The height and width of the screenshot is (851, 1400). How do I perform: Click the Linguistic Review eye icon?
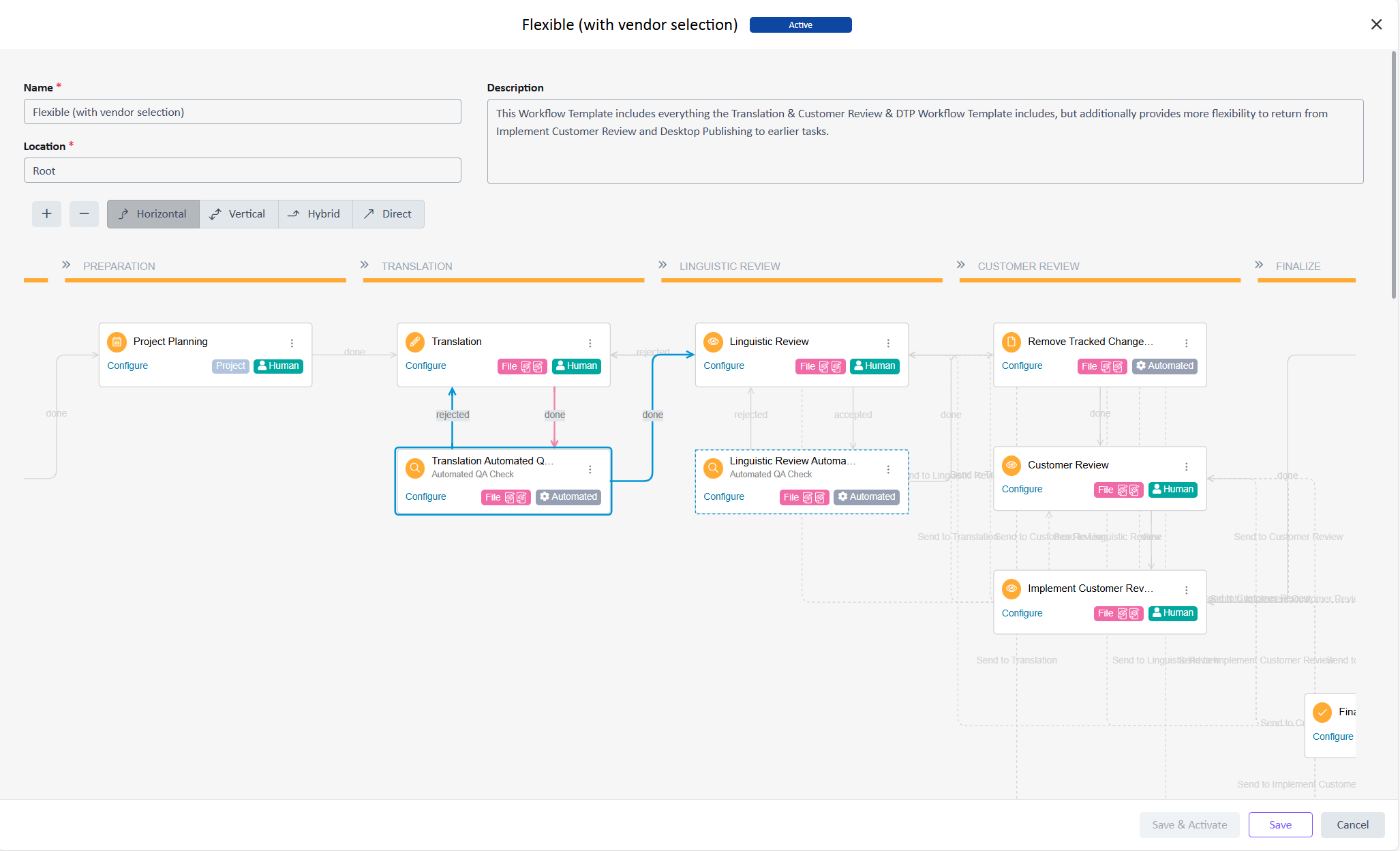713,342
